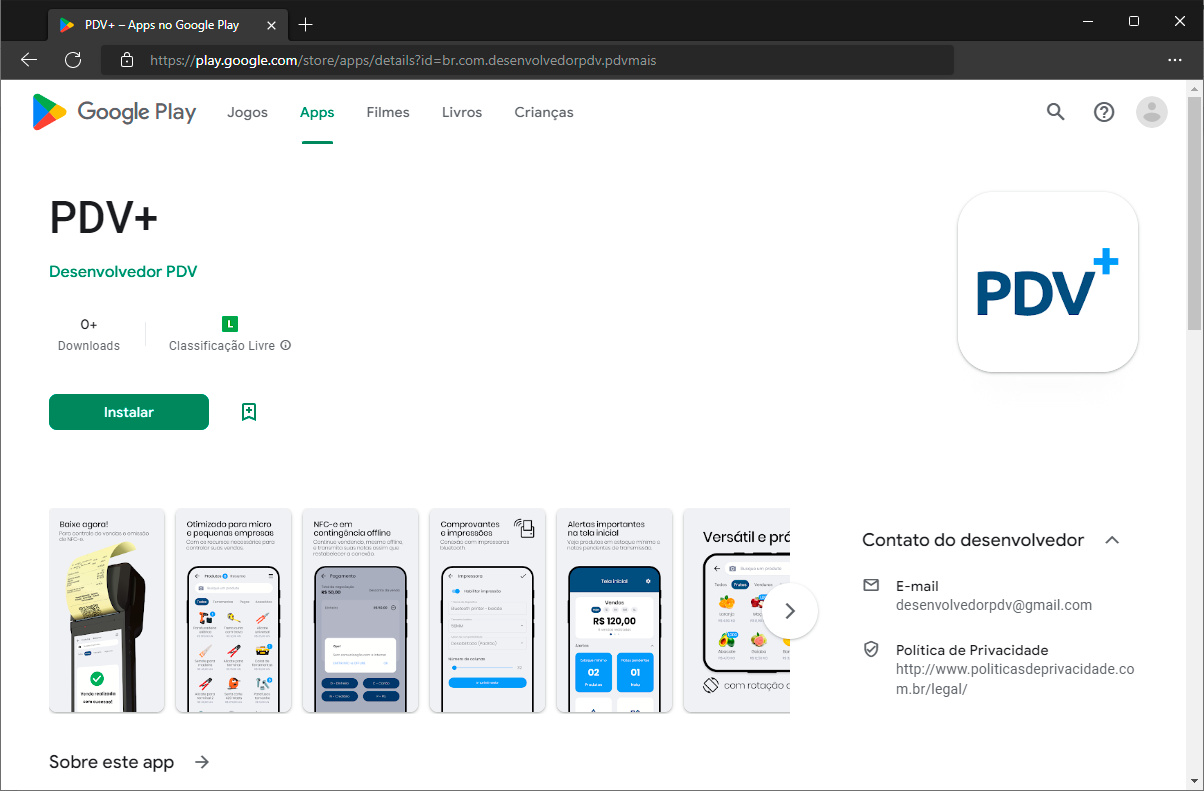Open a new browser tab

(306, 24)
